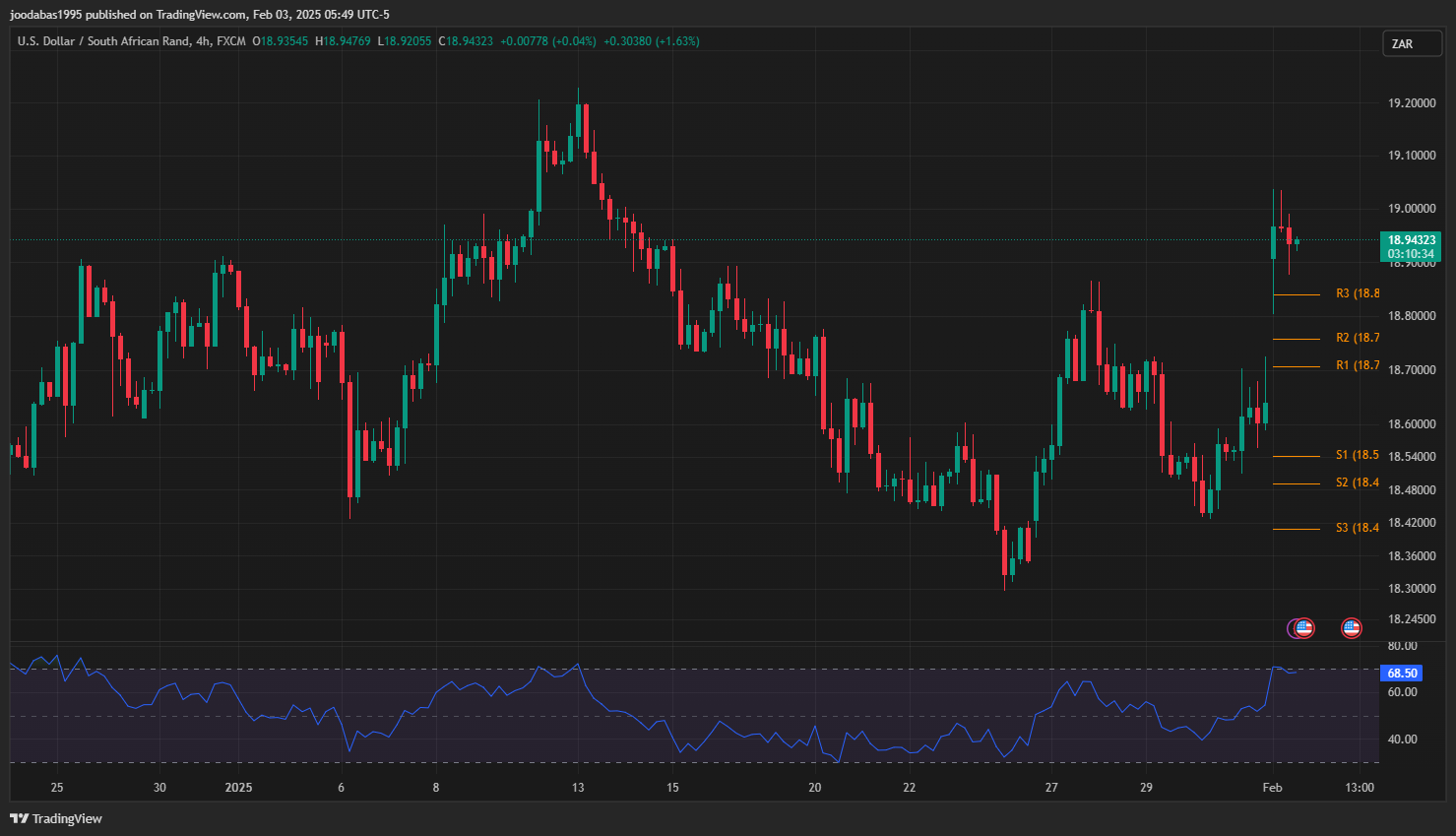Click the R1 pivot resistance label
The height and width of the screenshot is (836, 1456).
click(1357, 365)
